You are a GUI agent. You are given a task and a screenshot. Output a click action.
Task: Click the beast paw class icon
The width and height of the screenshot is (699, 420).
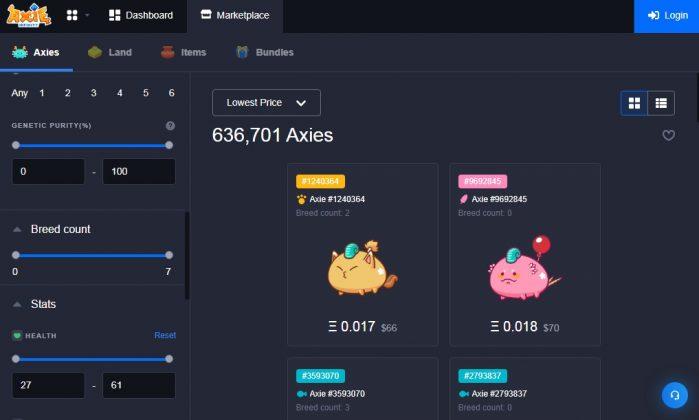coord(301,199)
